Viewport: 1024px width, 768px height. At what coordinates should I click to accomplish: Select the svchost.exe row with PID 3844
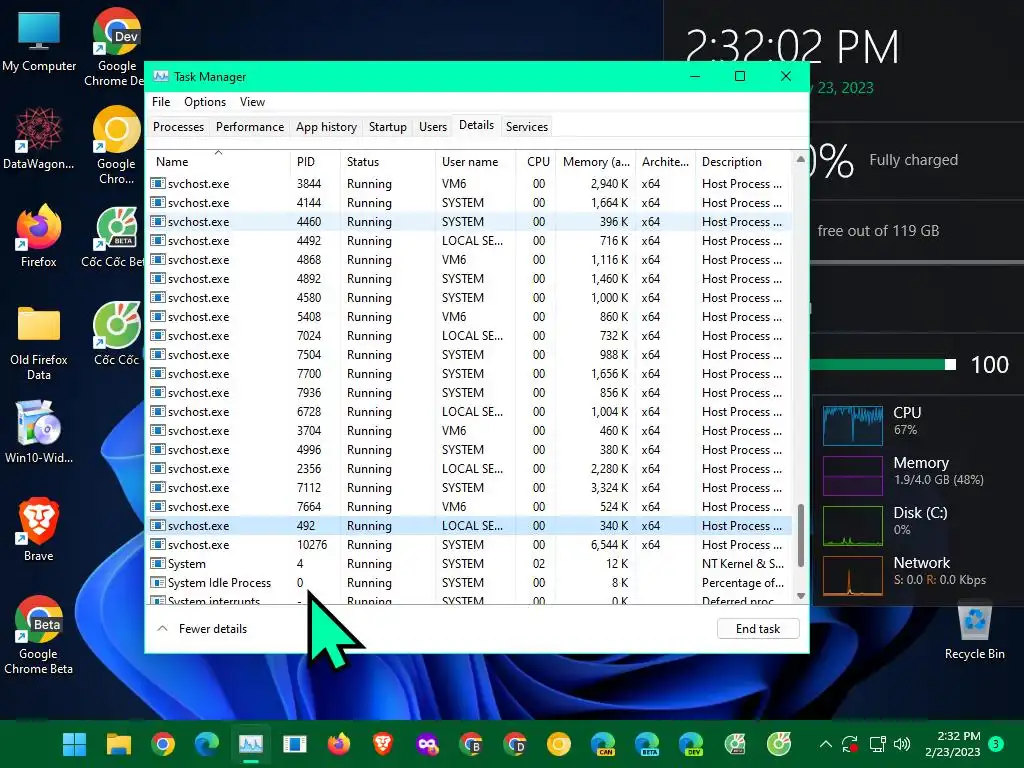click(470, 184)
